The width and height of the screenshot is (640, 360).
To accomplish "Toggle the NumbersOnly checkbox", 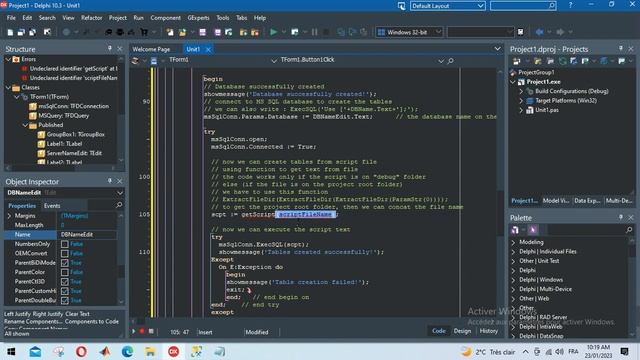I will click(64, 244).
